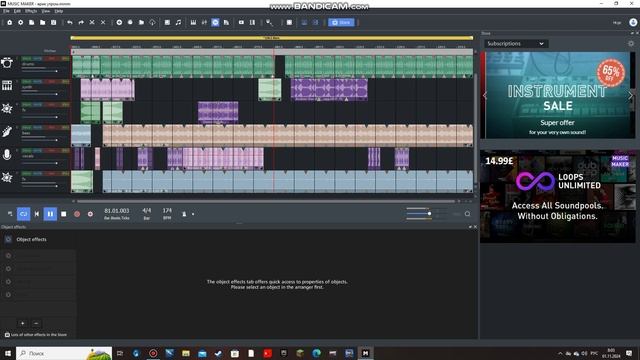Open the View menu
Screen dimensions: 640x360
point(46,11)
